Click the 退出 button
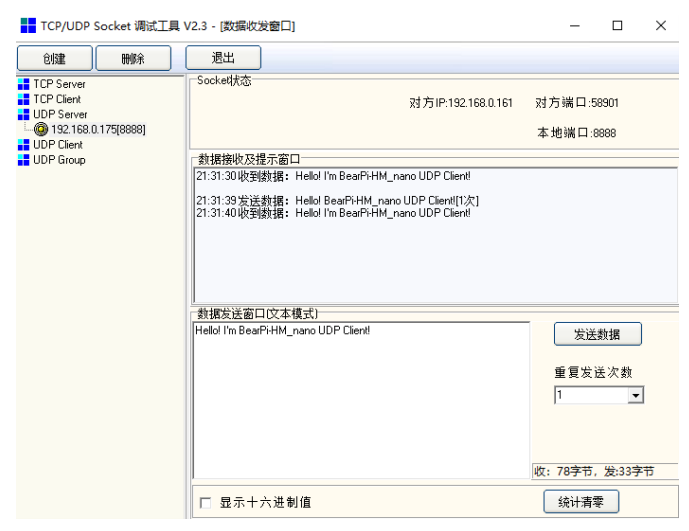Viewport: 689px width, 531px height. tap(223, 58)
